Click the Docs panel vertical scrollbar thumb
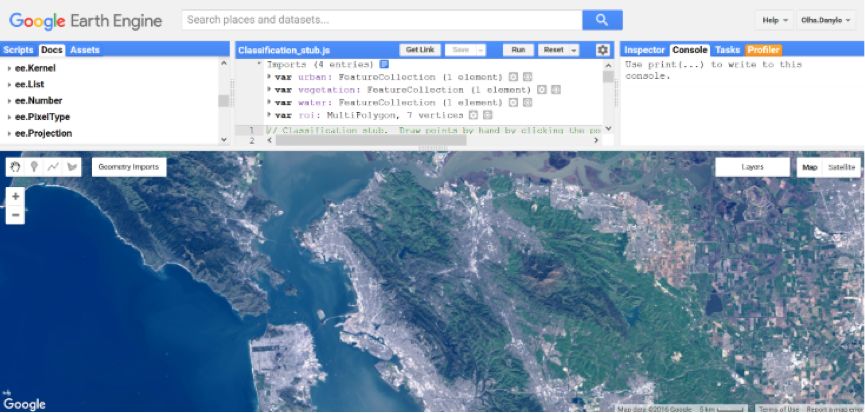 click(x=223, y=100)
